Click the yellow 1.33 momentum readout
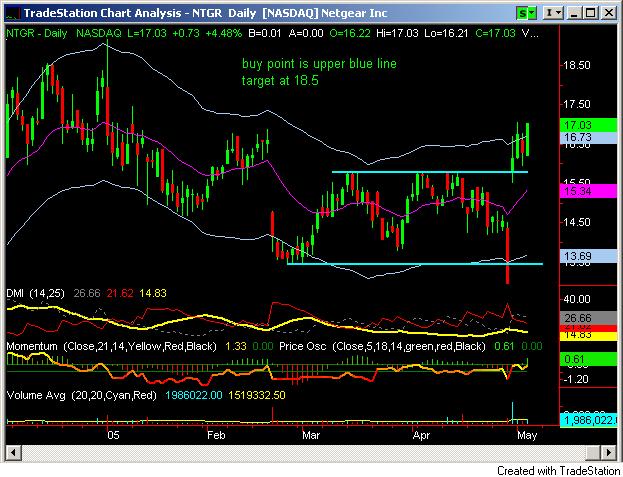623x477 pixels. click(x=236, y=347)
